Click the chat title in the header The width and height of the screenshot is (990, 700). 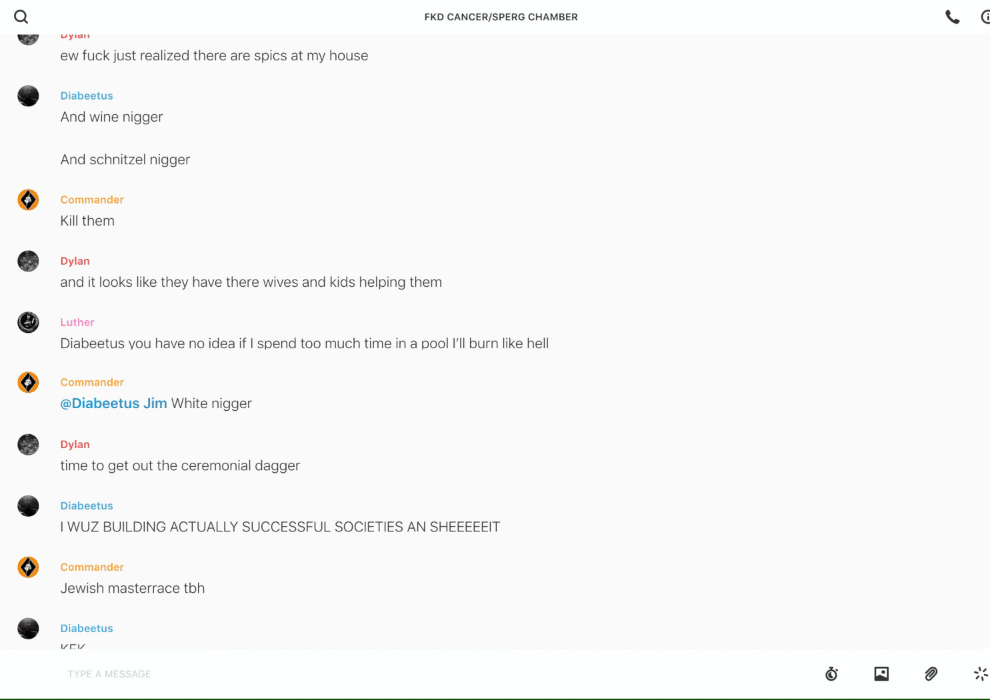501,17
